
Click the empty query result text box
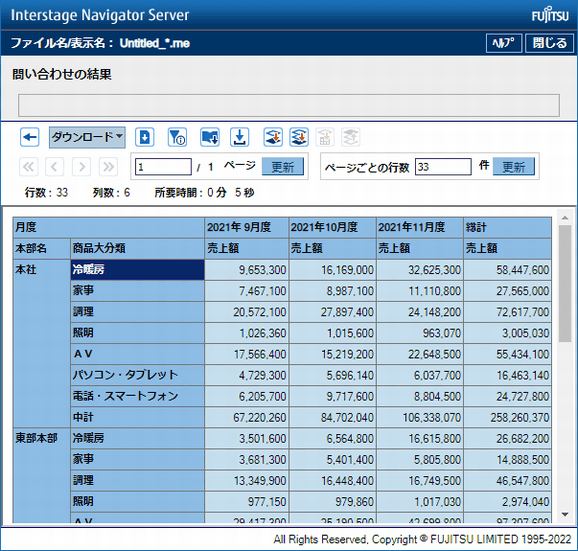289,105
